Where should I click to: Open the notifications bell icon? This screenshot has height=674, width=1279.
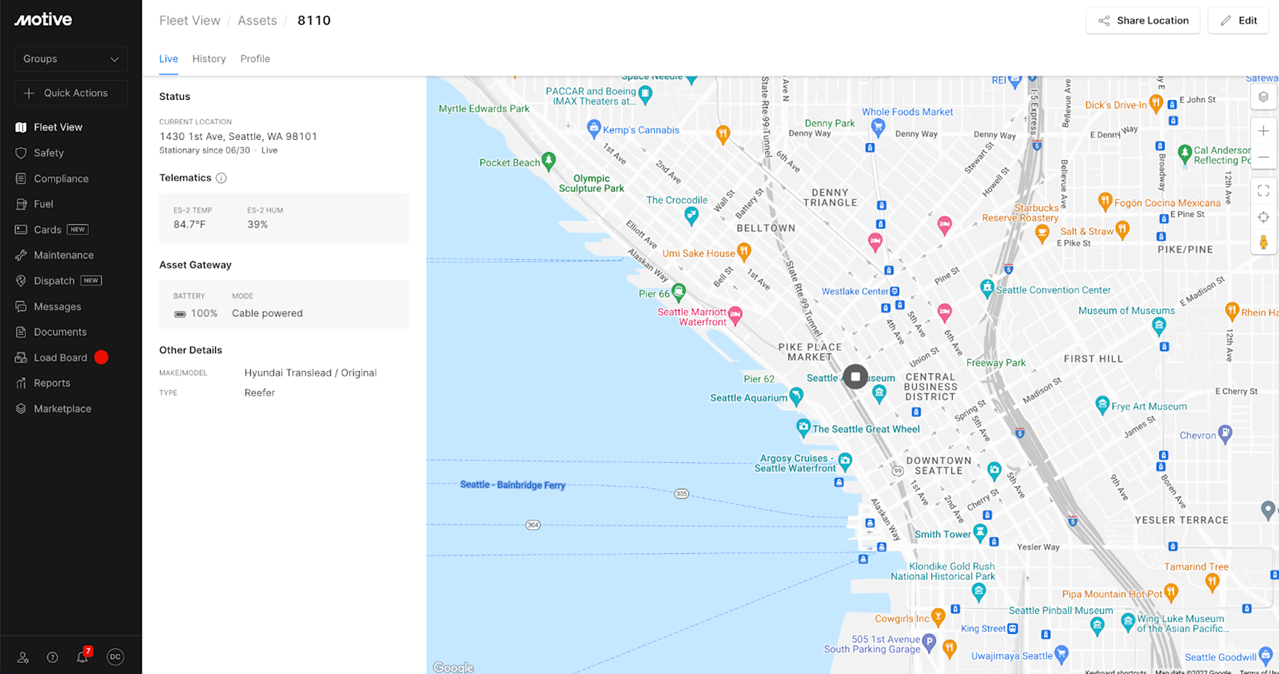coord(83,657)
